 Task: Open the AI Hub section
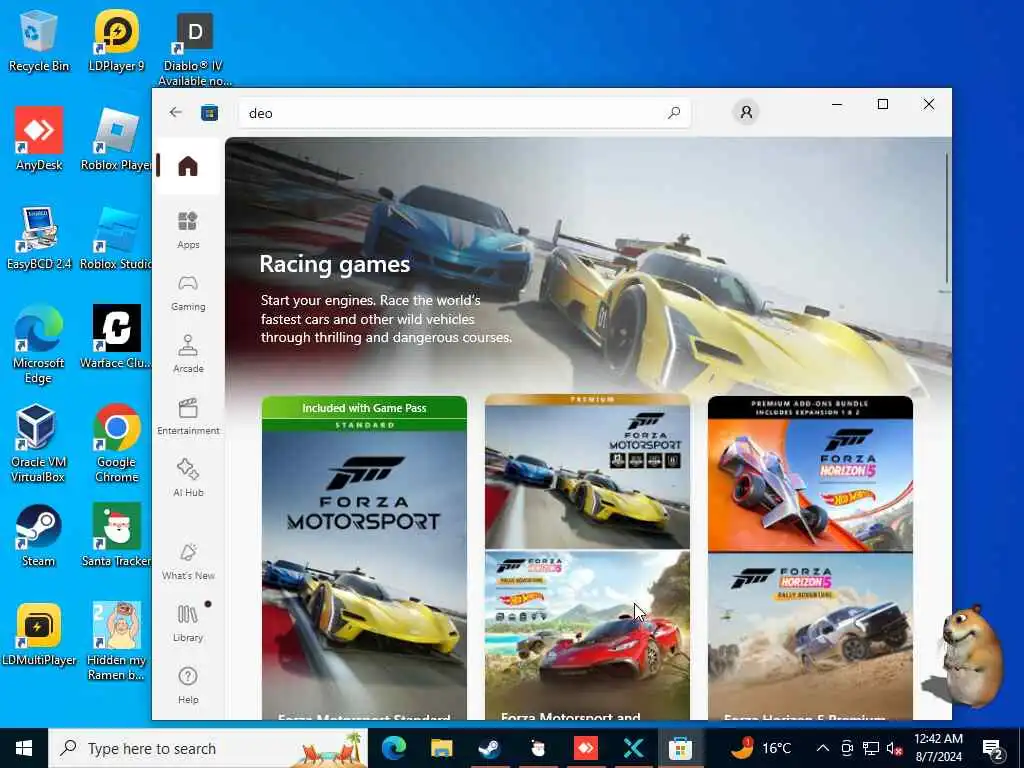tap(188, 478)
